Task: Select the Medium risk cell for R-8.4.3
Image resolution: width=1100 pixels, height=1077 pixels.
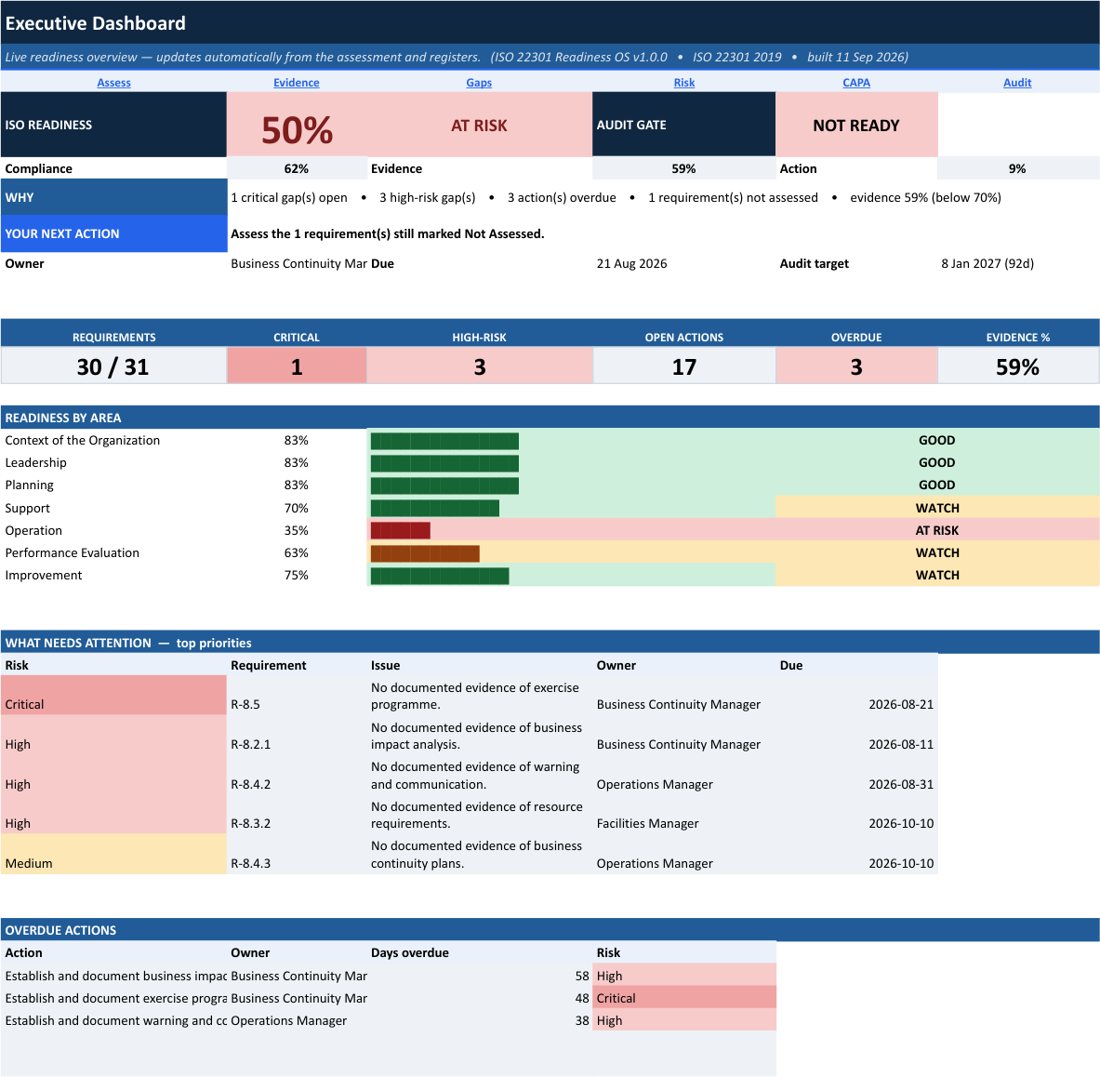Action: tap(114, 854)
